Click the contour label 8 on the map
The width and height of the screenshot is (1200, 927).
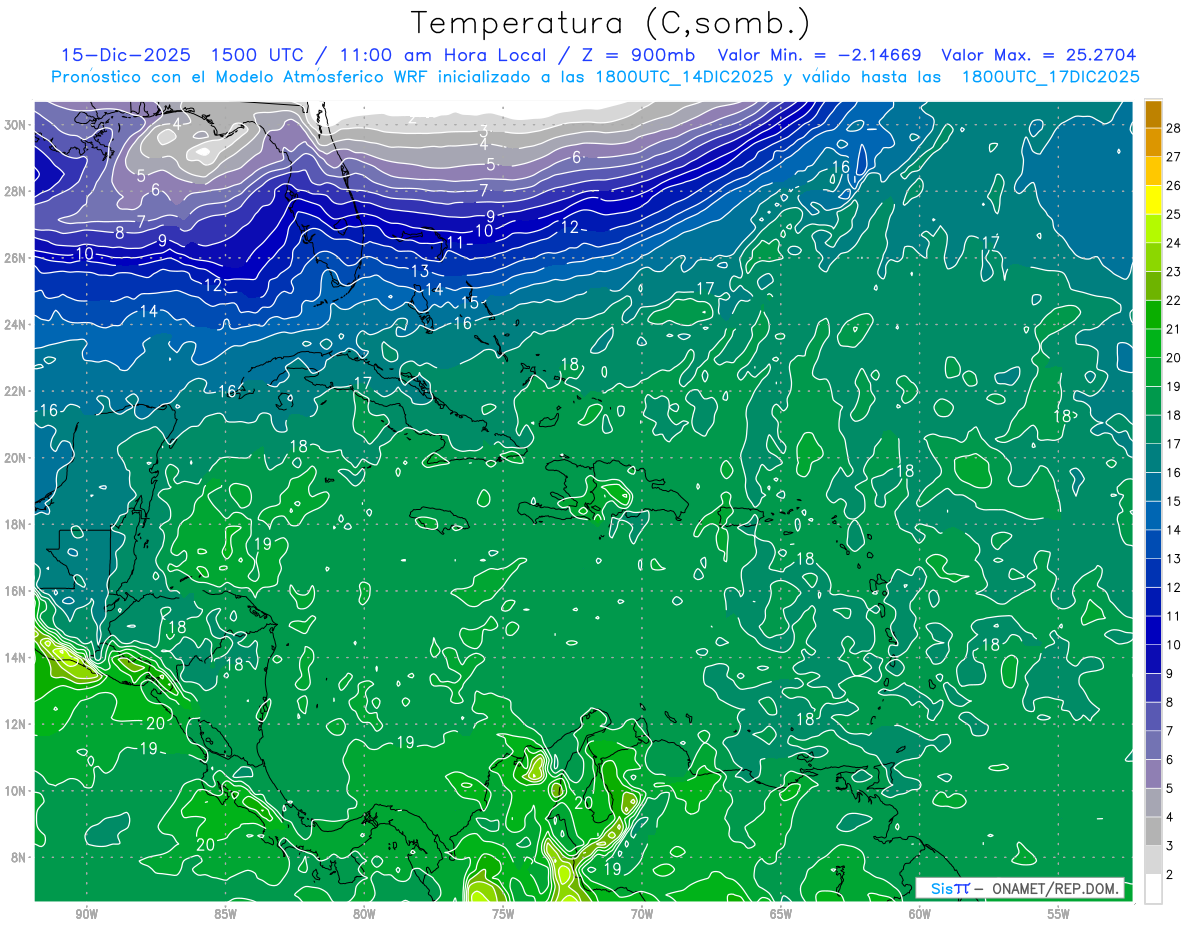(120, 233)
